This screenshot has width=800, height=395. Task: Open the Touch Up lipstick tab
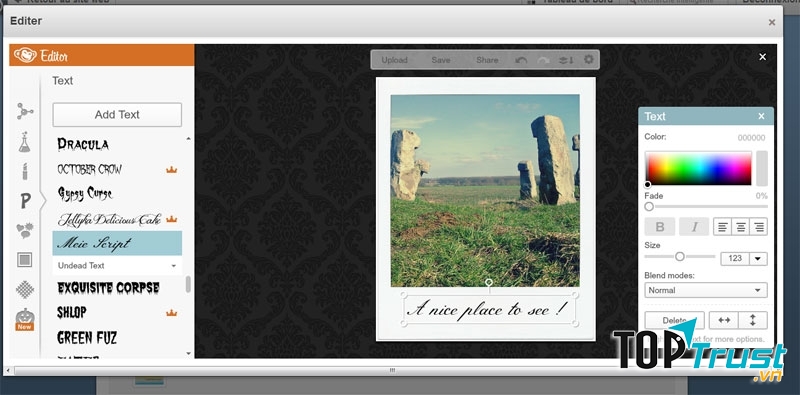coord(24,171)
